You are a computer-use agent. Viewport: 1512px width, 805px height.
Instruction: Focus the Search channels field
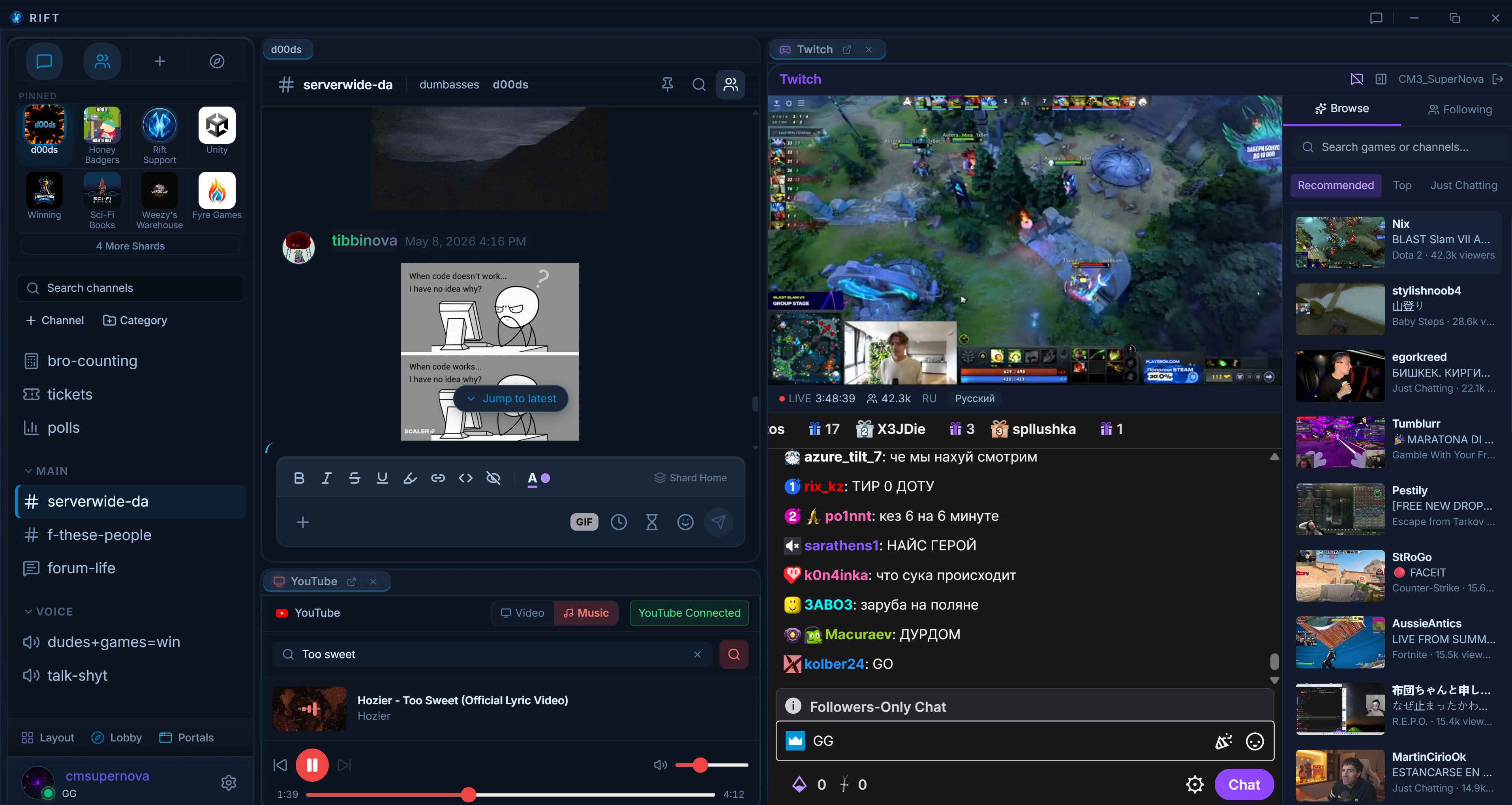point(130,288)
